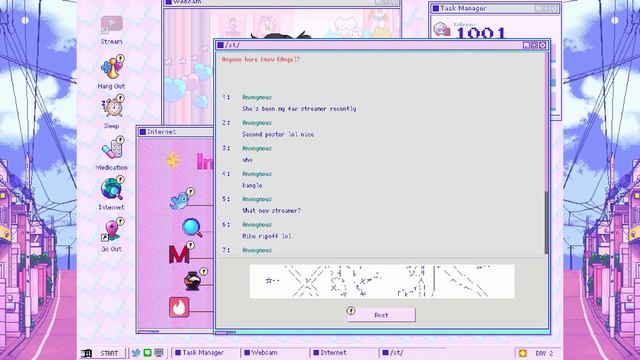The height and width of the screenshot is (360, 640).
Task: Switch to /st/ in the taskbar
Action: click(x=412, y=353)
